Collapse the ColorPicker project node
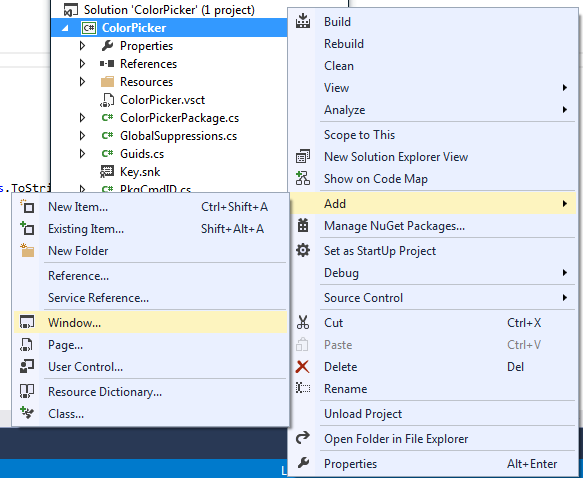Image resolution: width=583 pixels, height=478 pixels. point(65,28)
